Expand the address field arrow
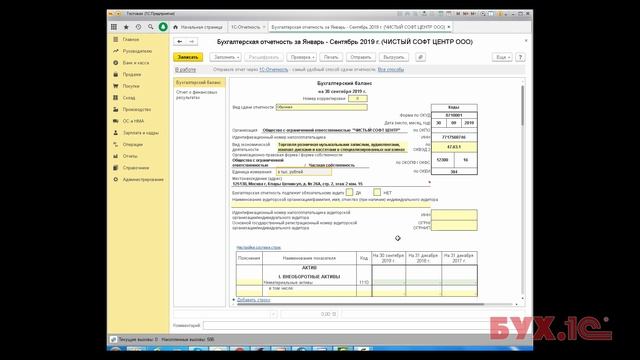The width and height of the screenshot is (640, 360). [x=429, y=182]
